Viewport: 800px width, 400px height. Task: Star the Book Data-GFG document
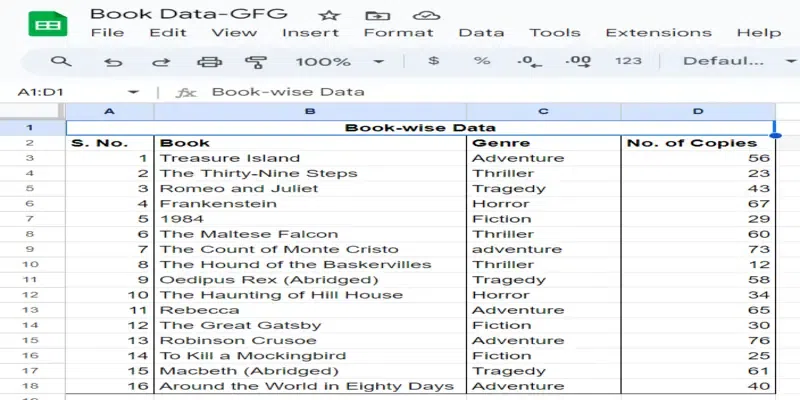[329, 15]
